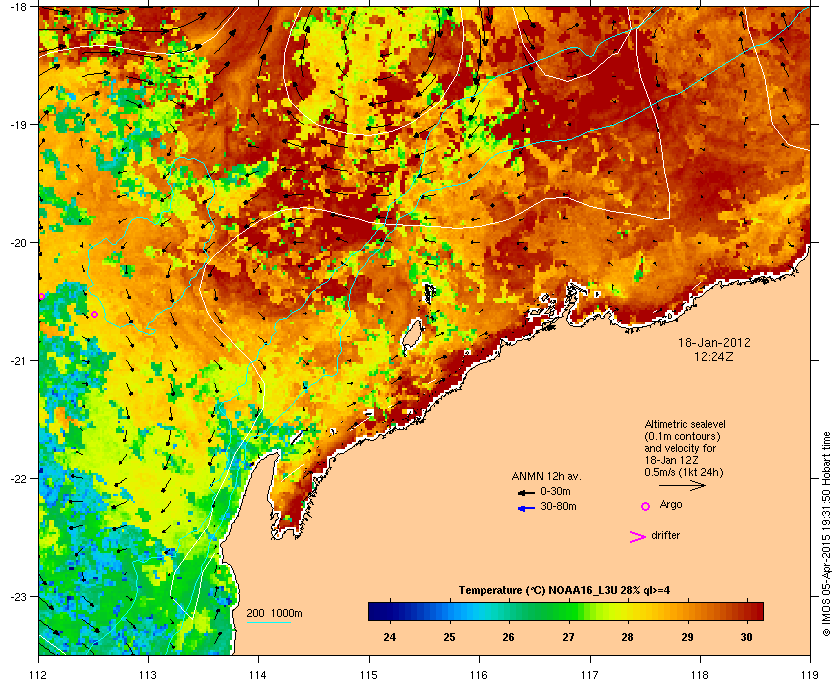Click the Argo float marker at map's left edge
The width and height of the screenshot is (840, 680).
pyautogui.click(x=41, y=296)
